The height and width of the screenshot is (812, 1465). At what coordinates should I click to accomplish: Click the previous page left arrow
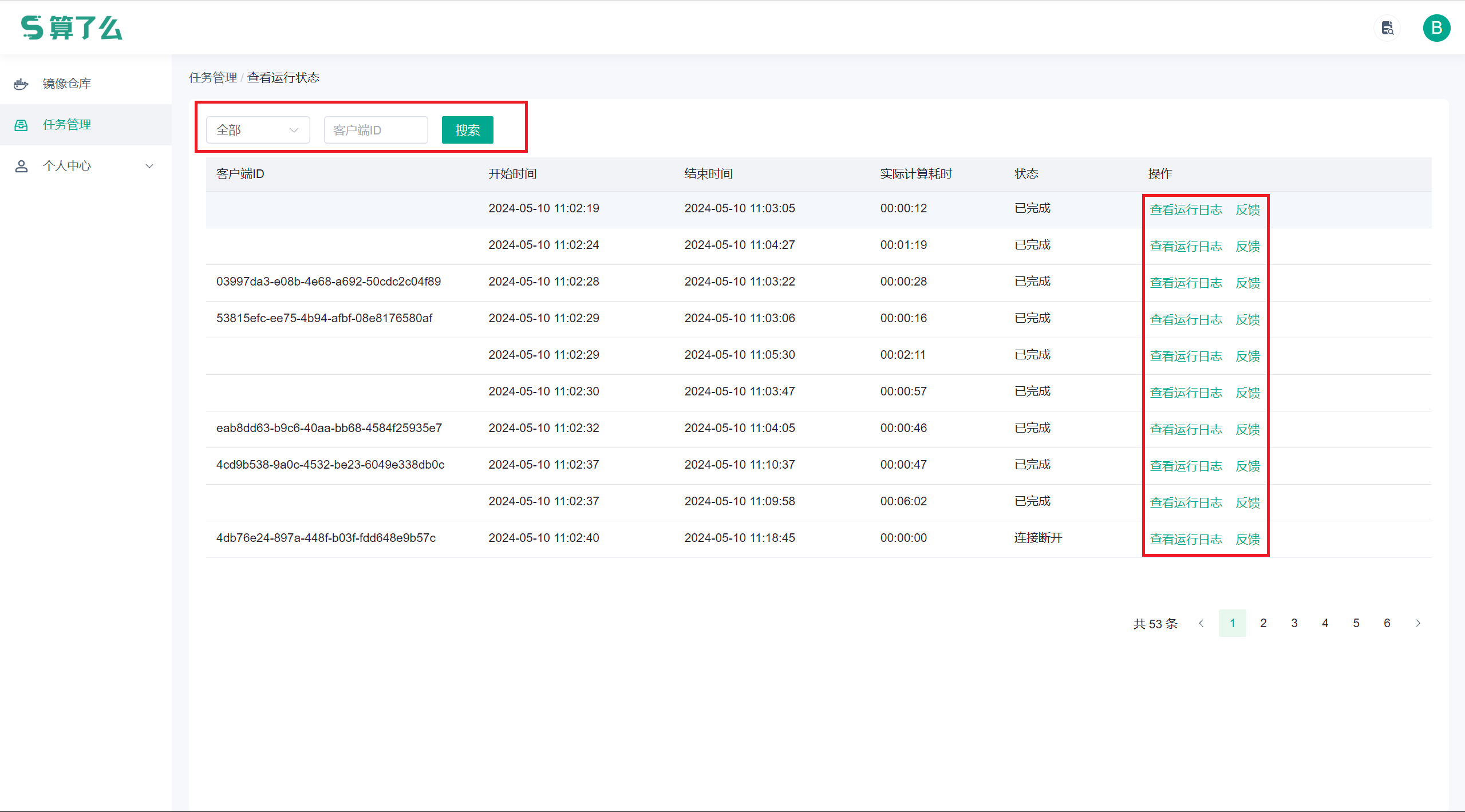coord(1201,623)
